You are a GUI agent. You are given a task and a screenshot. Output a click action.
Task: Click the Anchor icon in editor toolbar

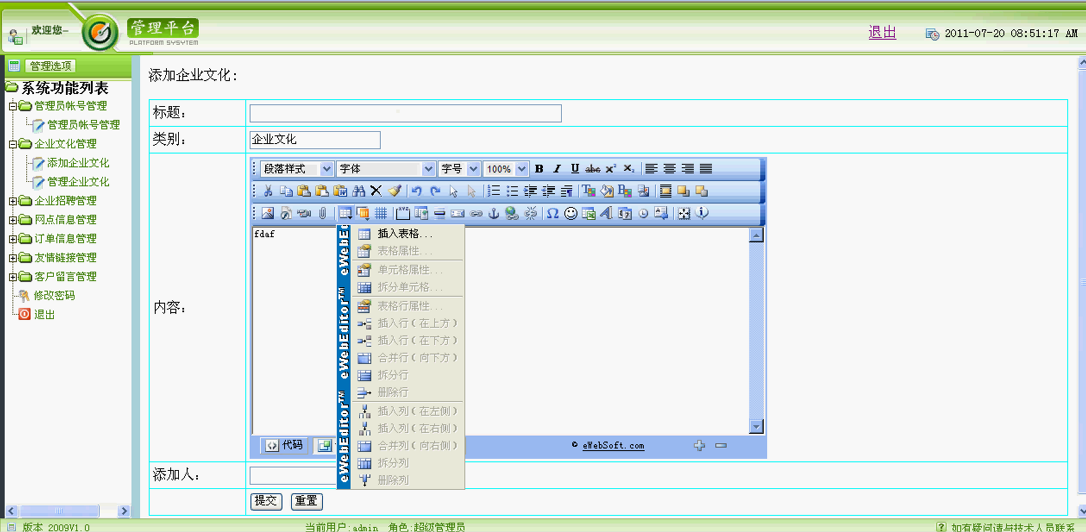point(494,213)
